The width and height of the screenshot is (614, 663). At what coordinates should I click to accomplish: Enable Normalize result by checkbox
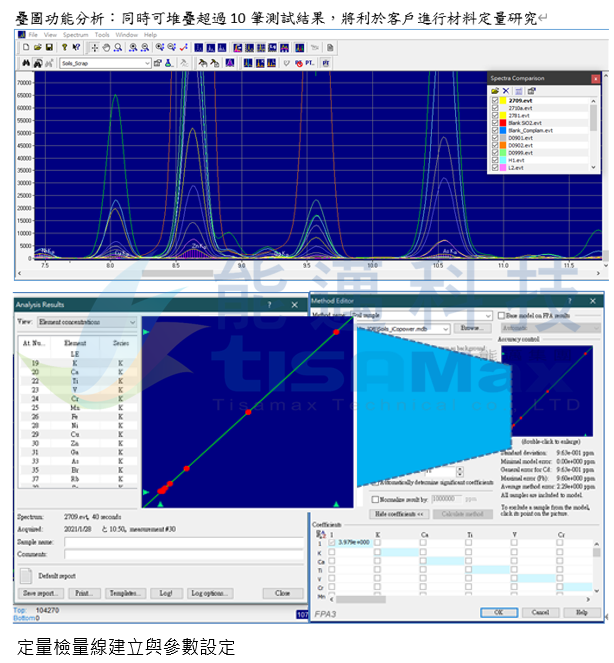point(375,499)
